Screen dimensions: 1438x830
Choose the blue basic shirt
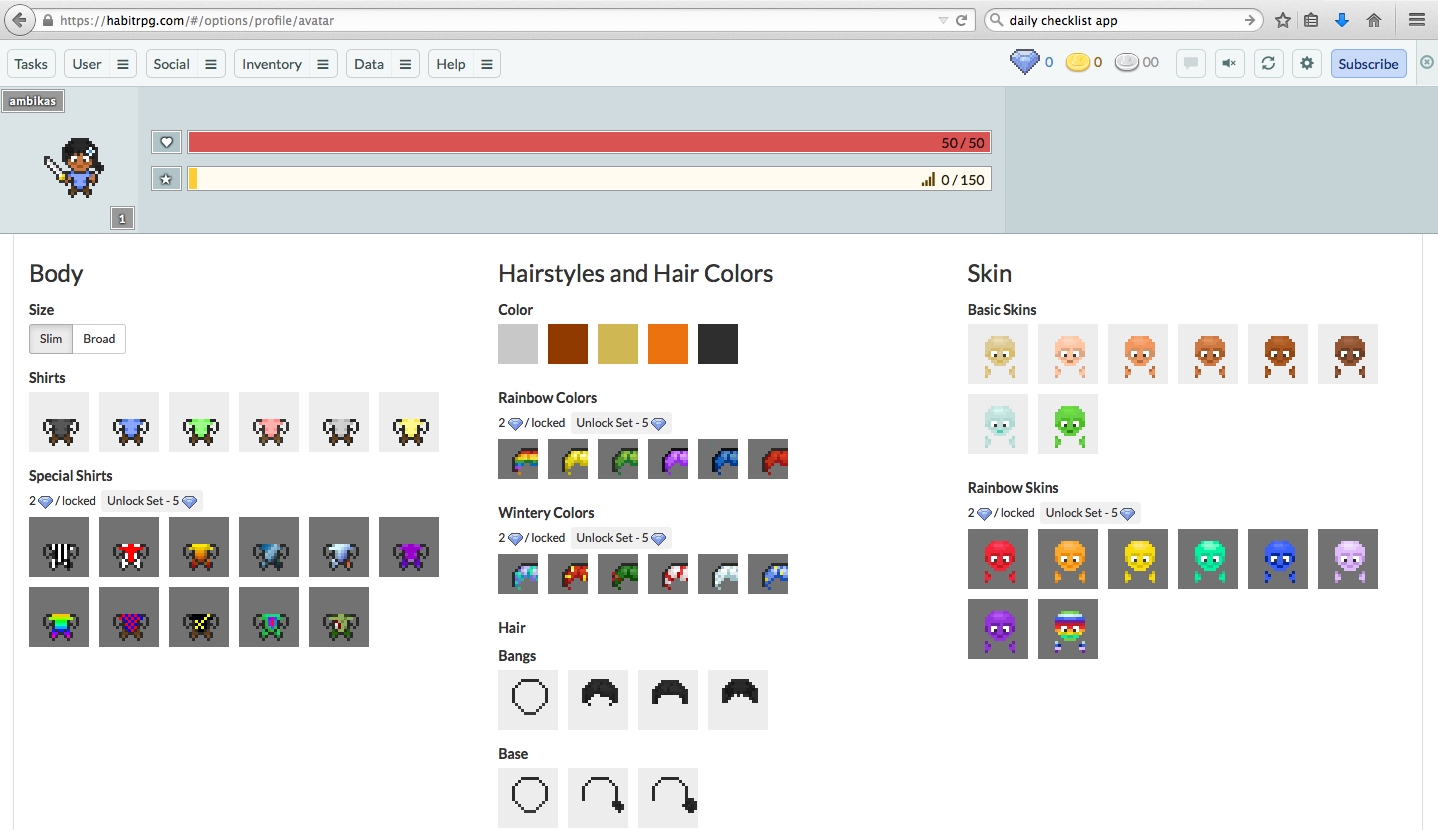tap(129, 422)
